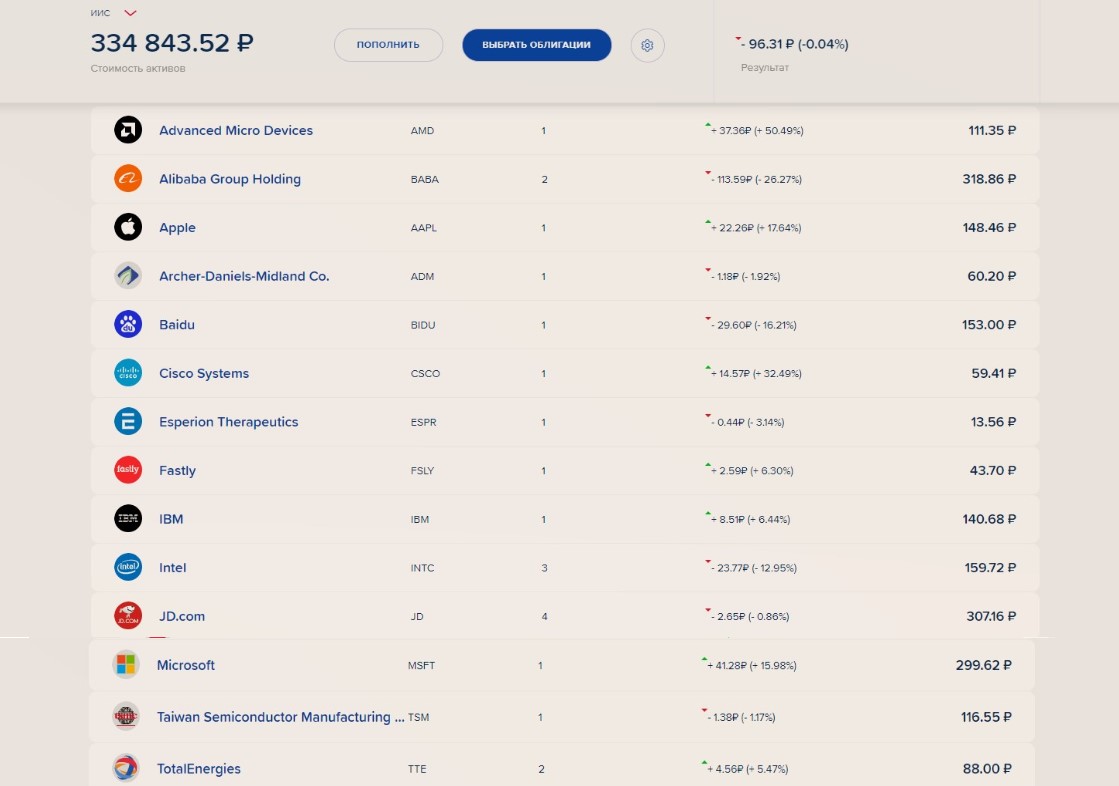Click the Taiwan Semiconductor logo icon

(x=126, y=716)
